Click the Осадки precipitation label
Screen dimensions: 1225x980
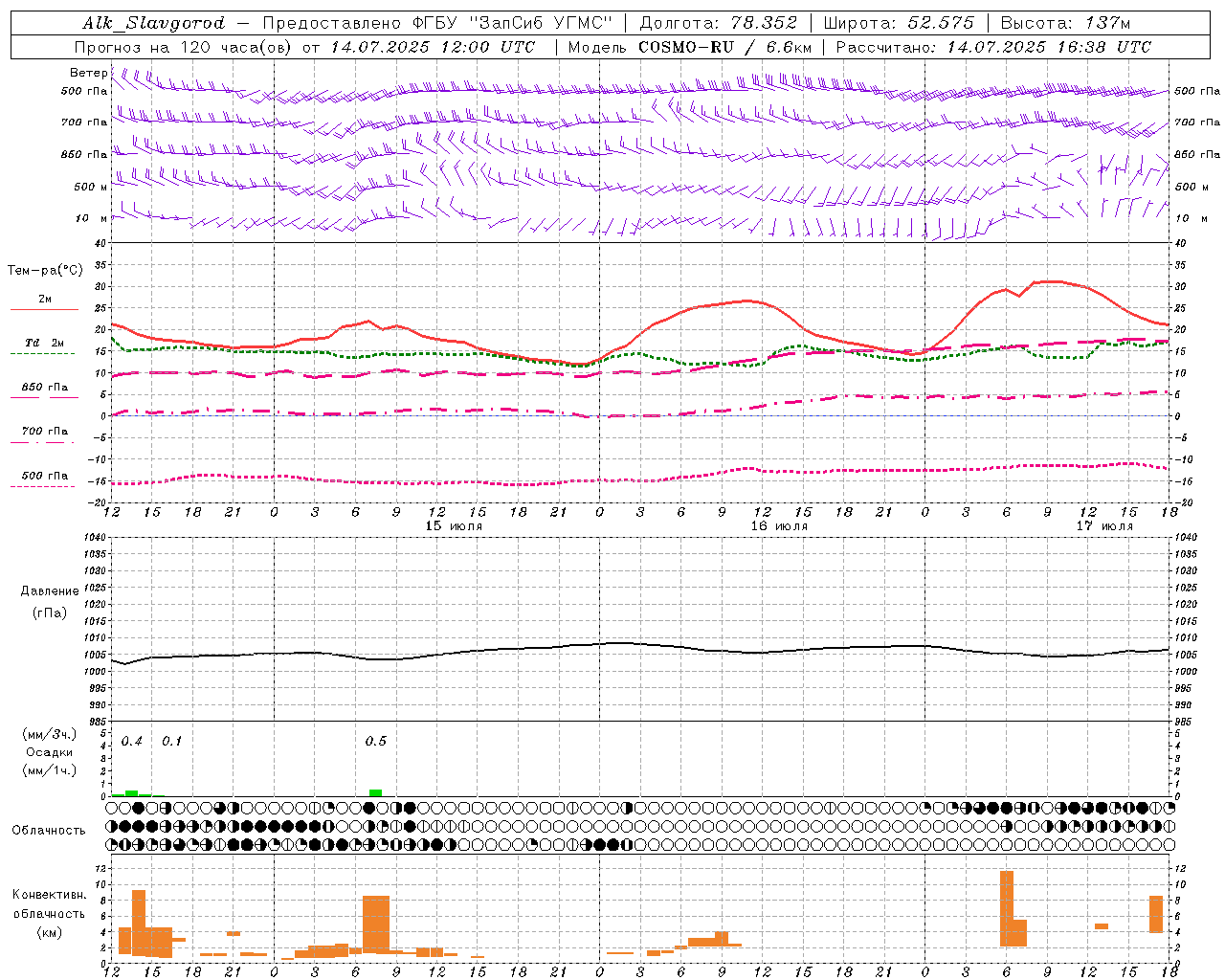click(50, 752)
